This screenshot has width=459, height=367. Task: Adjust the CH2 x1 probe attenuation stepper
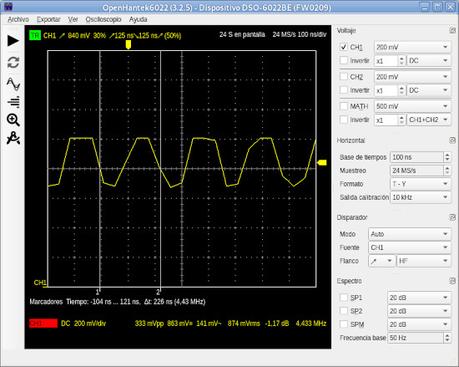click(x=402, y=90)
